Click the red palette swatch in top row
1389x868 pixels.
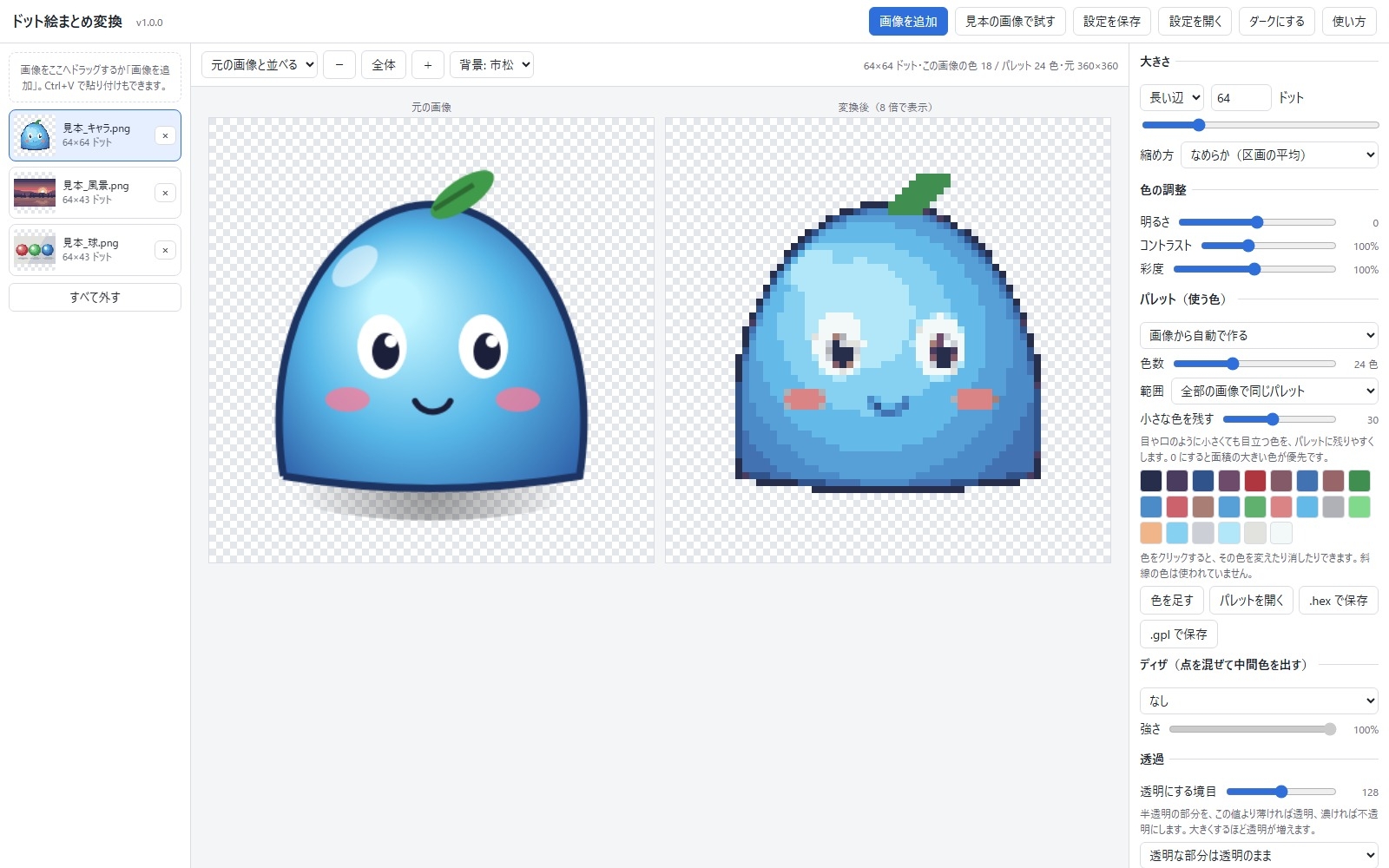(x=1255, y=481)
